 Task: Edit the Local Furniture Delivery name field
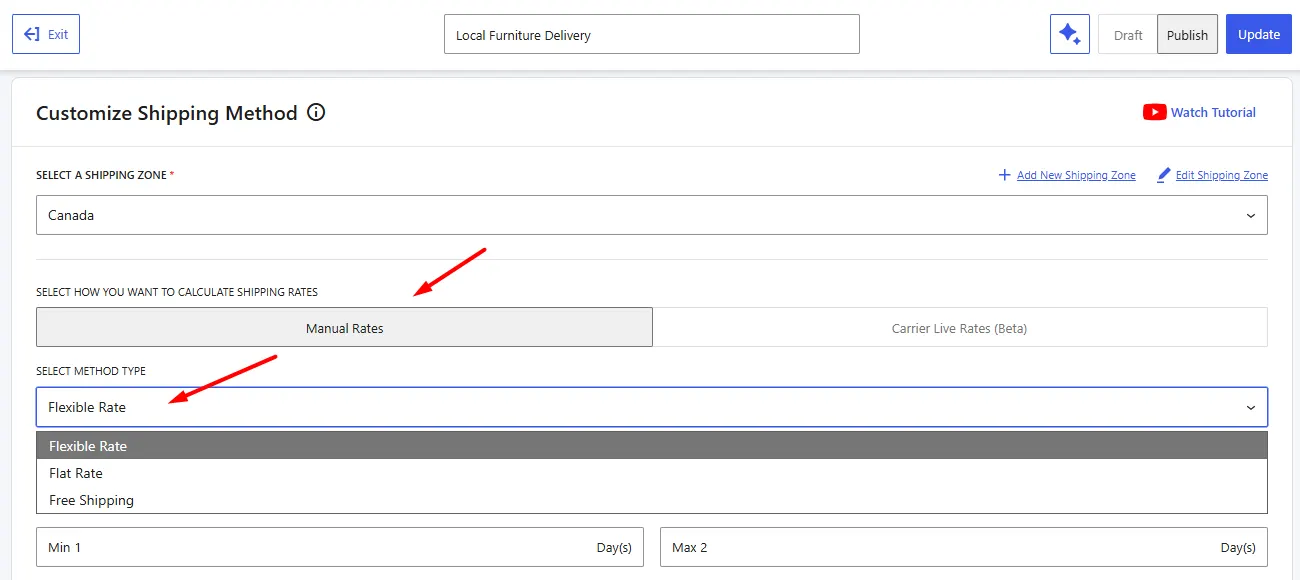tap(651, 34)
